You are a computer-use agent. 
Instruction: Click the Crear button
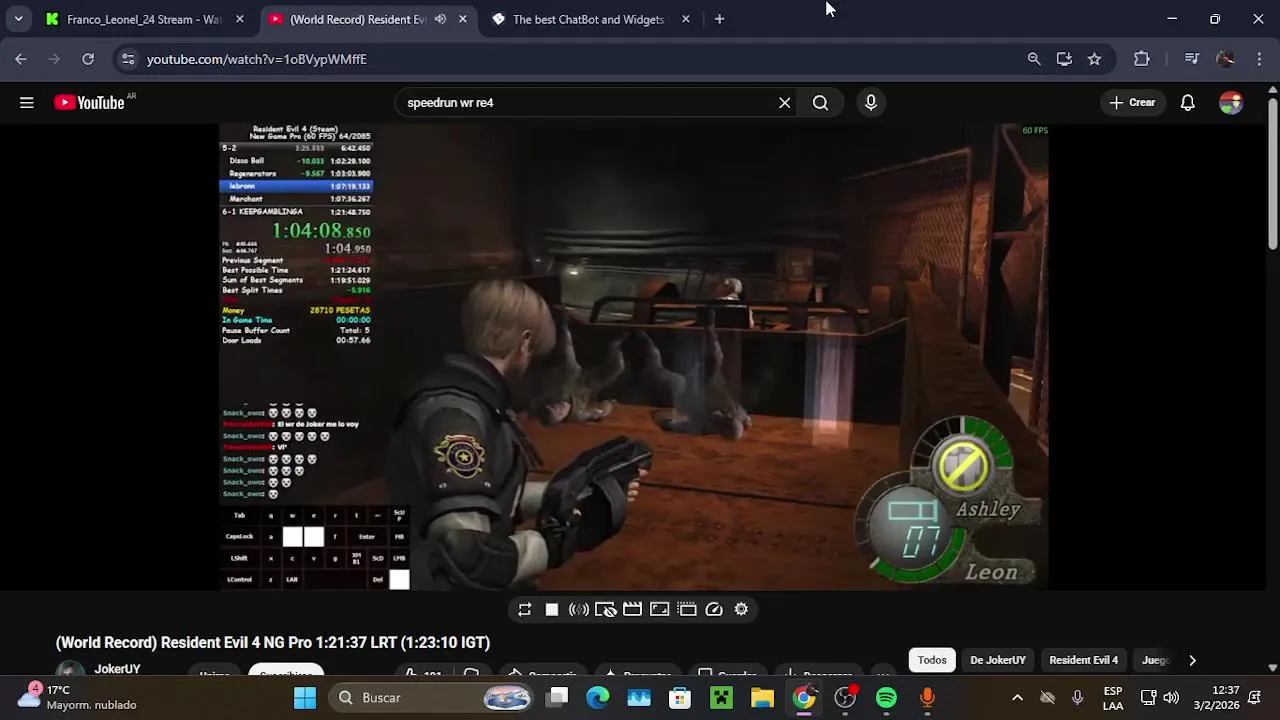click(x=1132, y=102)
